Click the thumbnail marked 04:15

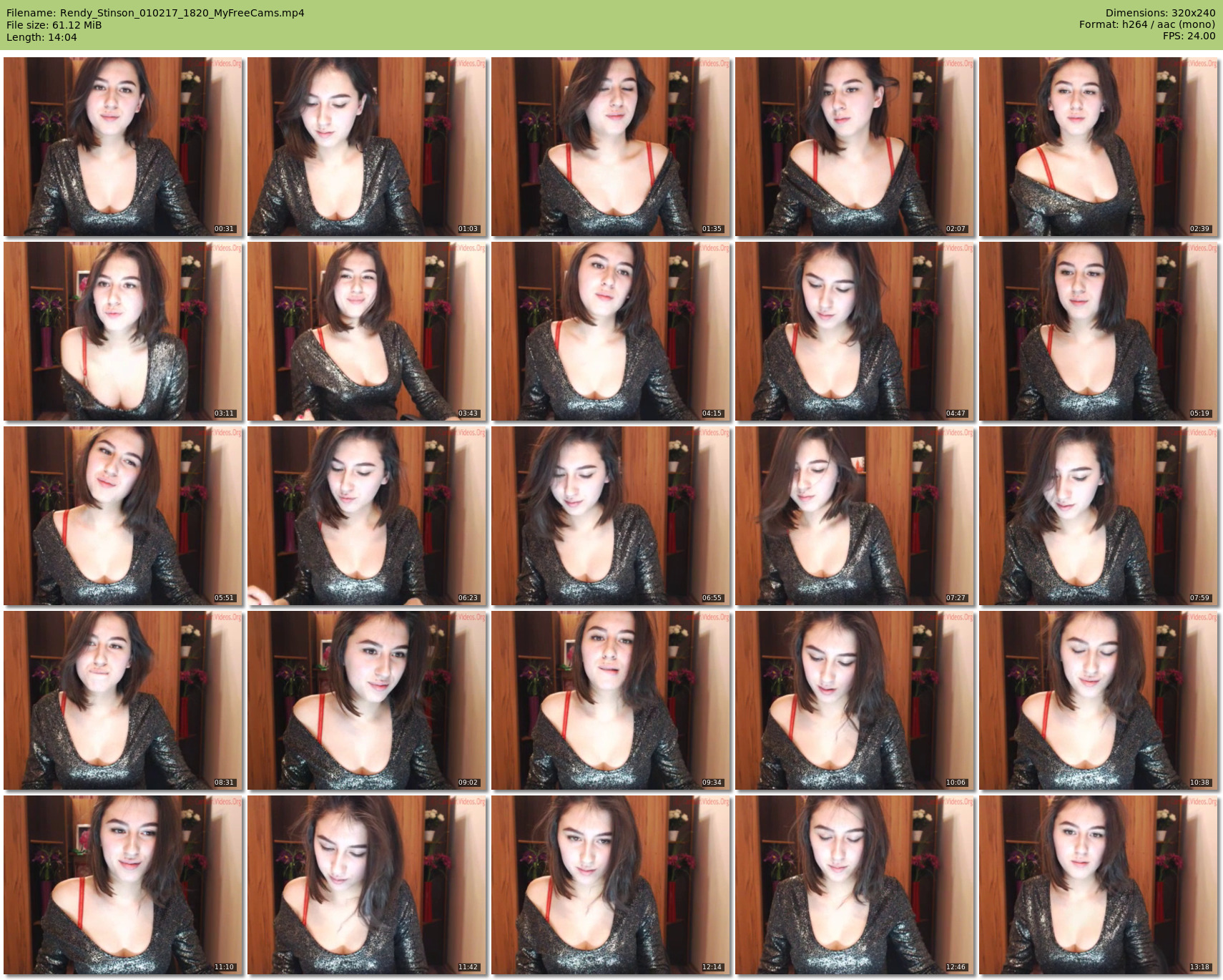coord(611,331)
